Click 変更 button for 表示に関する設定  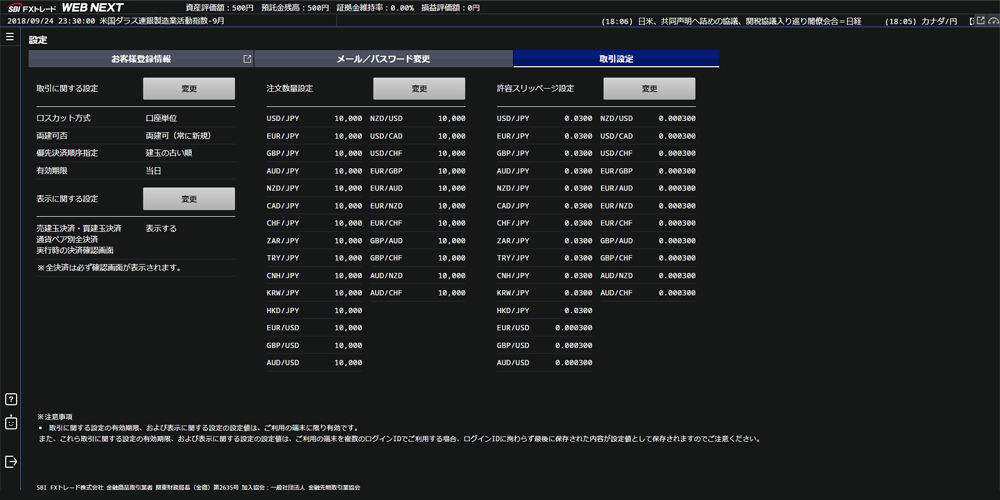point(189,199)
